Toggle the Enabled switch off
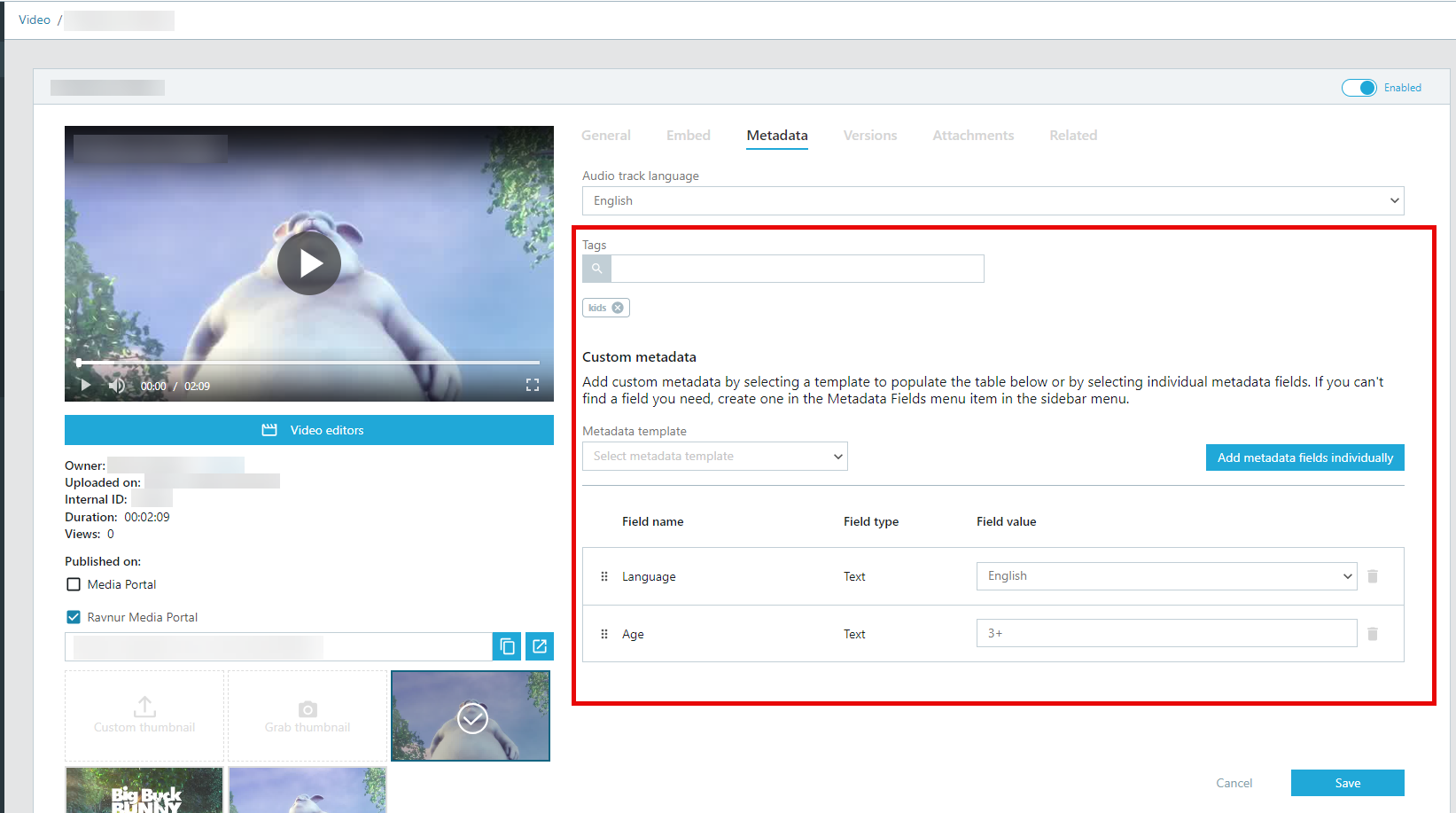This screenshot has width=1456, height=813. pos(1359,88)
